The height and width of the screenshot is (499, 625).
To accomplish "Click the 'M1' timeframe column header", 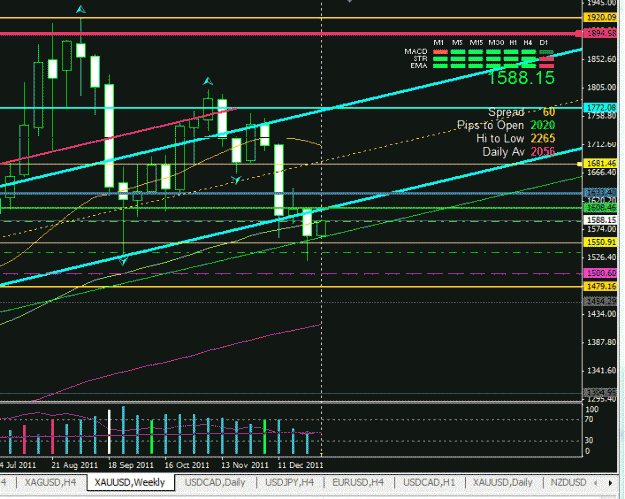I will tap(439, 43).
